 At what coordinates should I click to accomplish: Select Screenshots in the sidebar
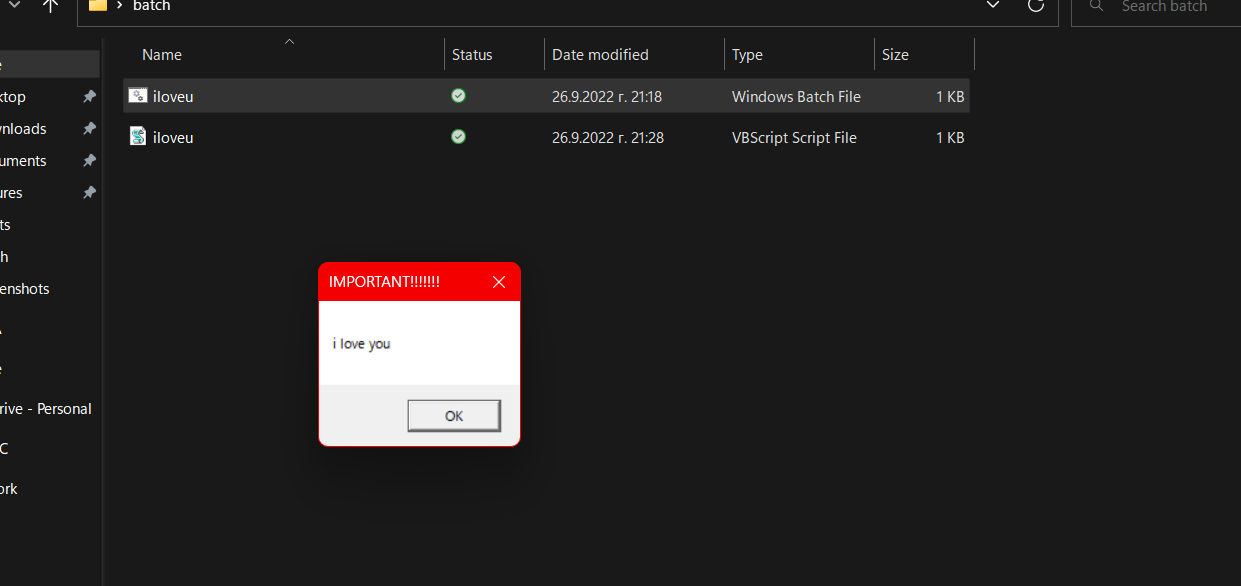point(23,288)
